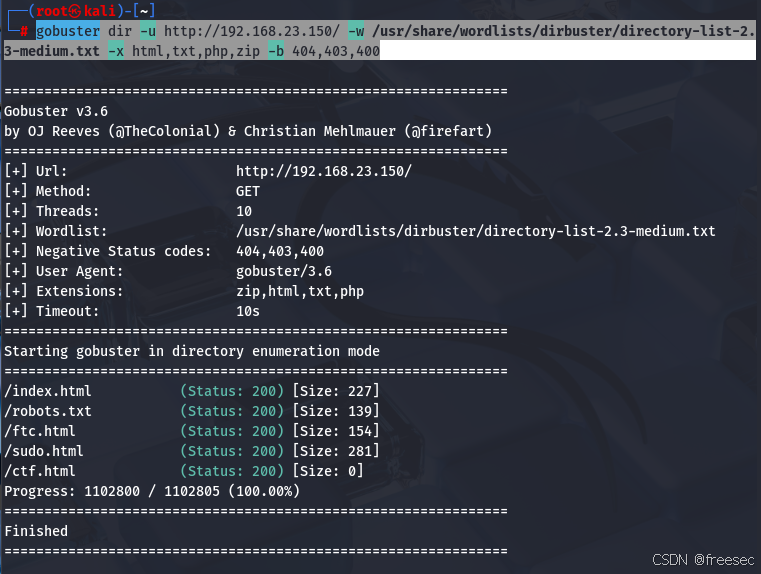
Task: Click '[Size: 154]' on the ftc.html row
Action: coord(336,431)
